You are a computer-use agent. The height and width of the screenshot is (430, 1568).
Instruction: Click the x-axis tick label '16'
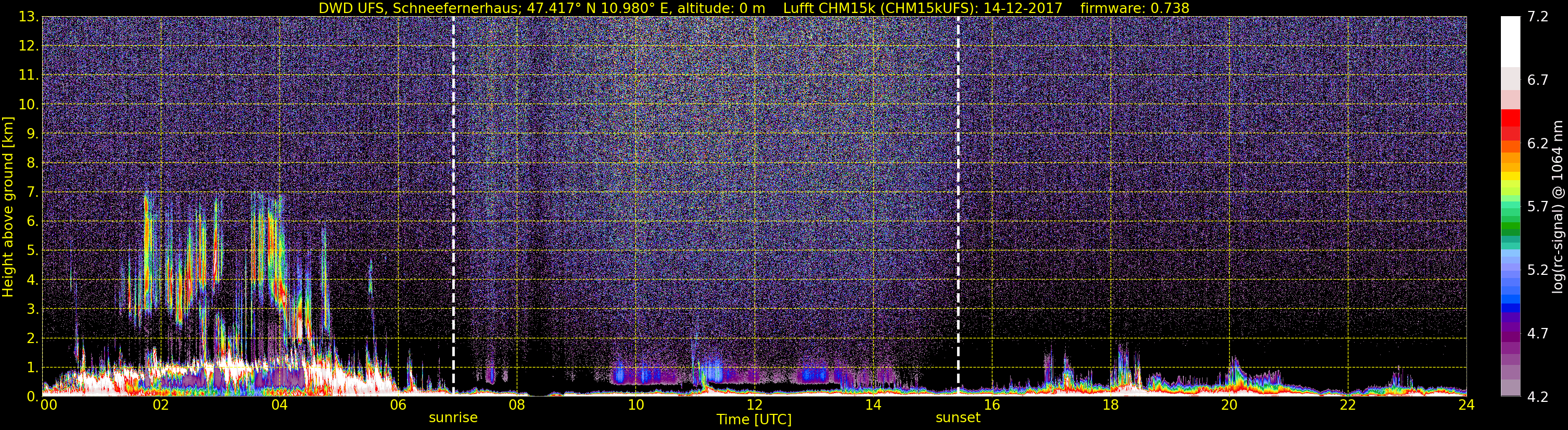point(991,405)
